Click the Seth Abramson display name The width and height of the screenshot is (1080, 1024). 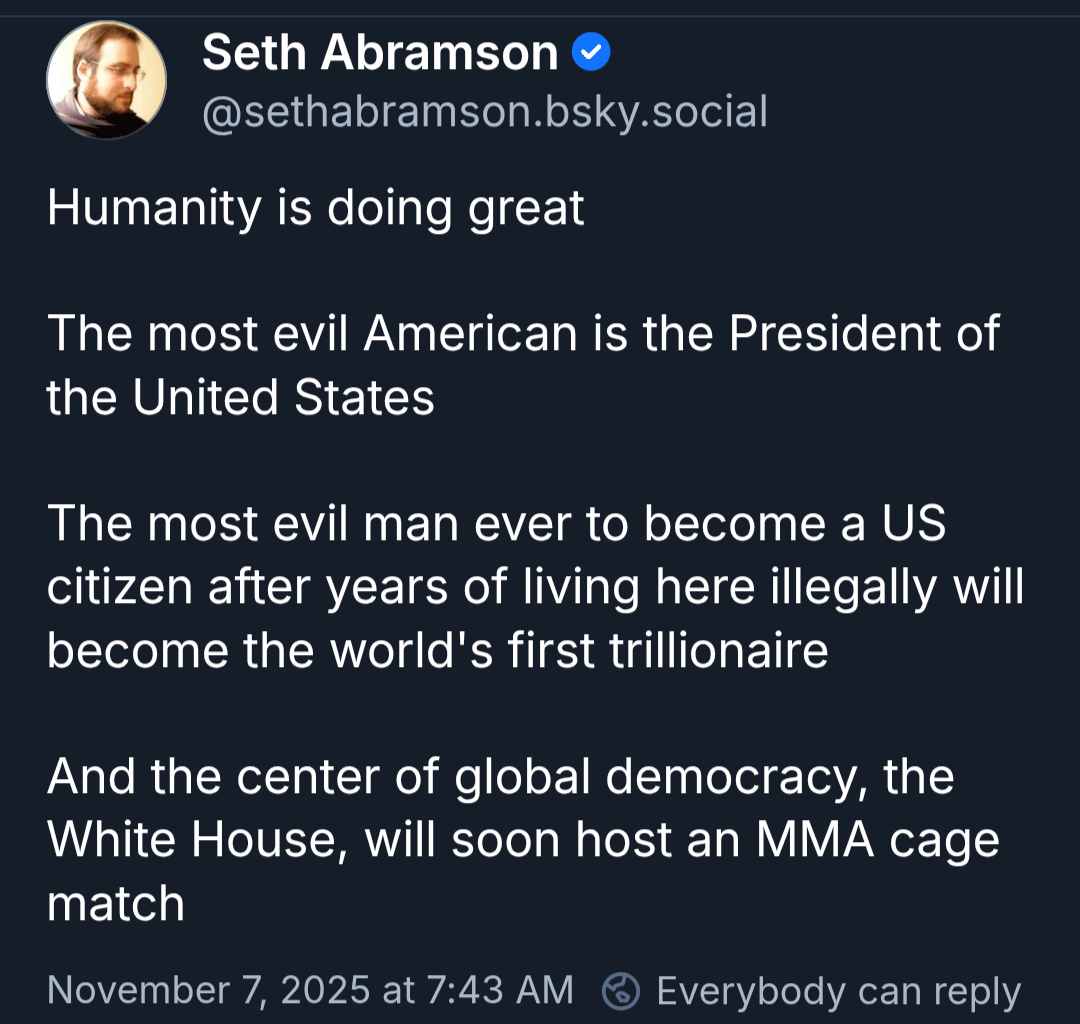coord(378,52)
